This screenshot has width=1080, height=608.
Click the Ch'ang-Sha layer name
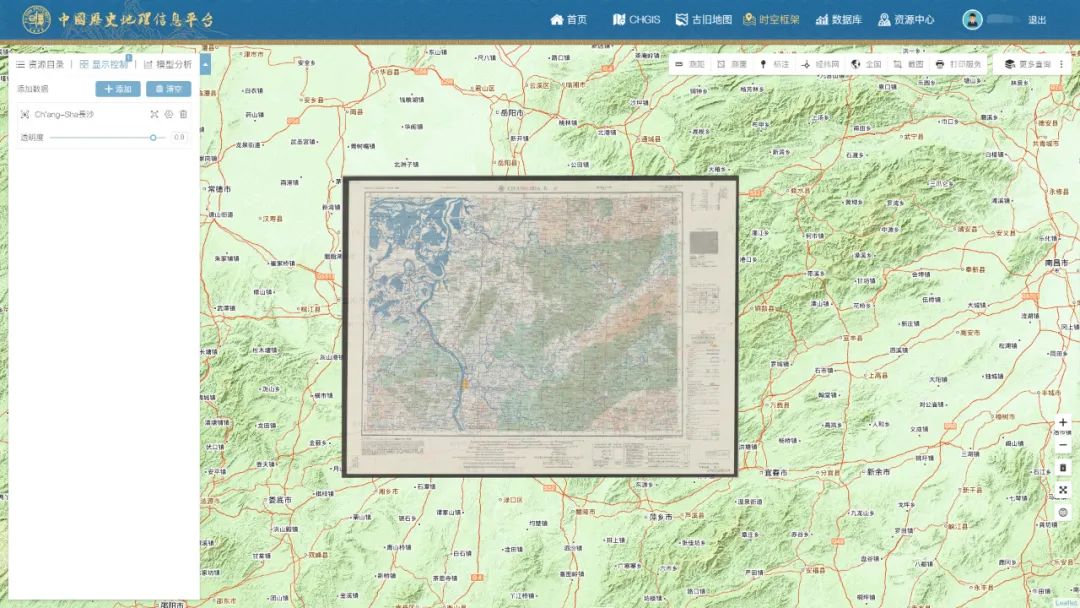[x=64, y=114]
